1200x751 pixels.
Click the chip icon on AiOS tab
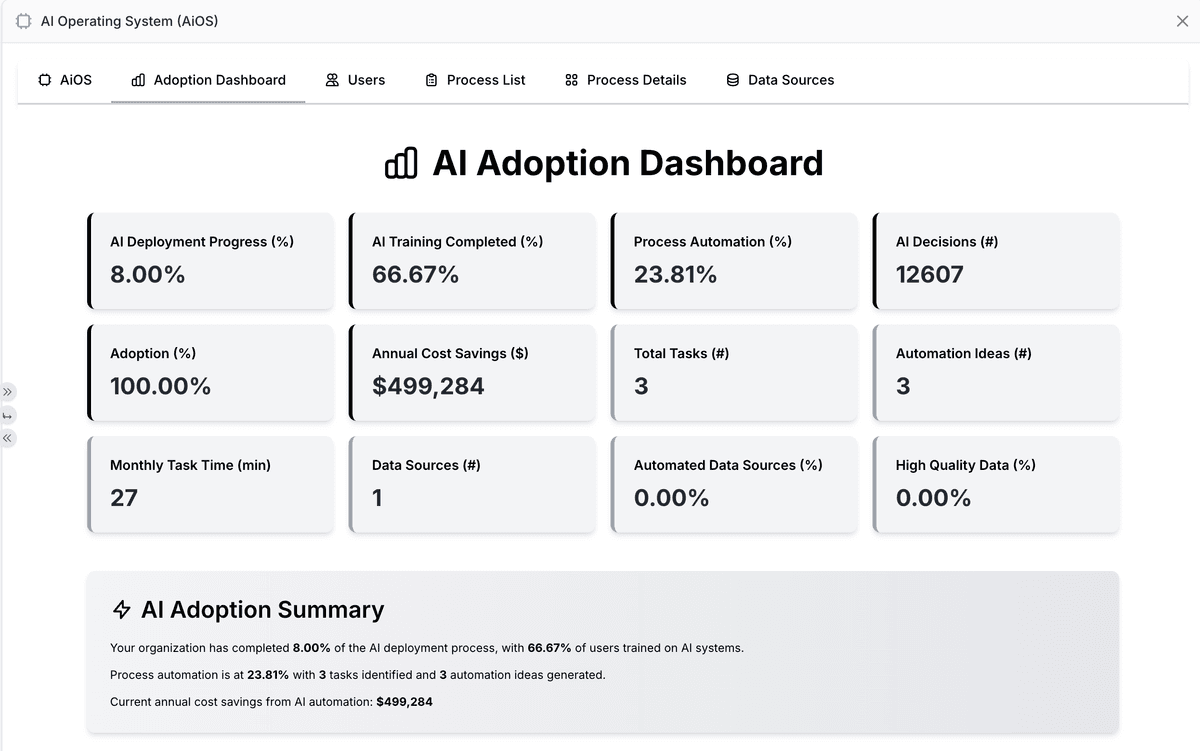tap(44, 80)
